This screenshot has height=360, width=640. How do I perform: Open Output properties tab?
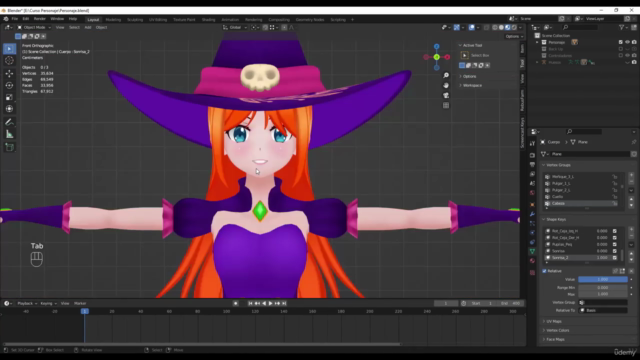[x=532, y=164]
